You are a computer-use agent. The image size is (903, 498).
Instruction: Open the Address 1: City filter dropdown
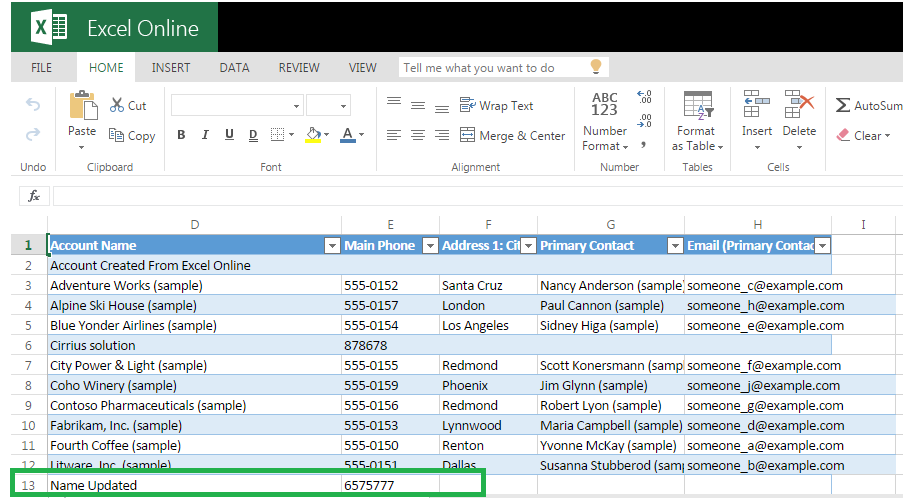528,246
